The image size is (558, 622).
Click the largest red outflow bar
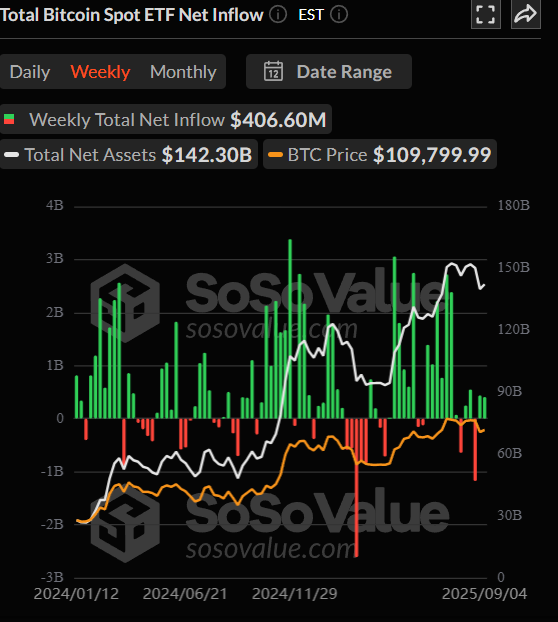click(356, 488)
